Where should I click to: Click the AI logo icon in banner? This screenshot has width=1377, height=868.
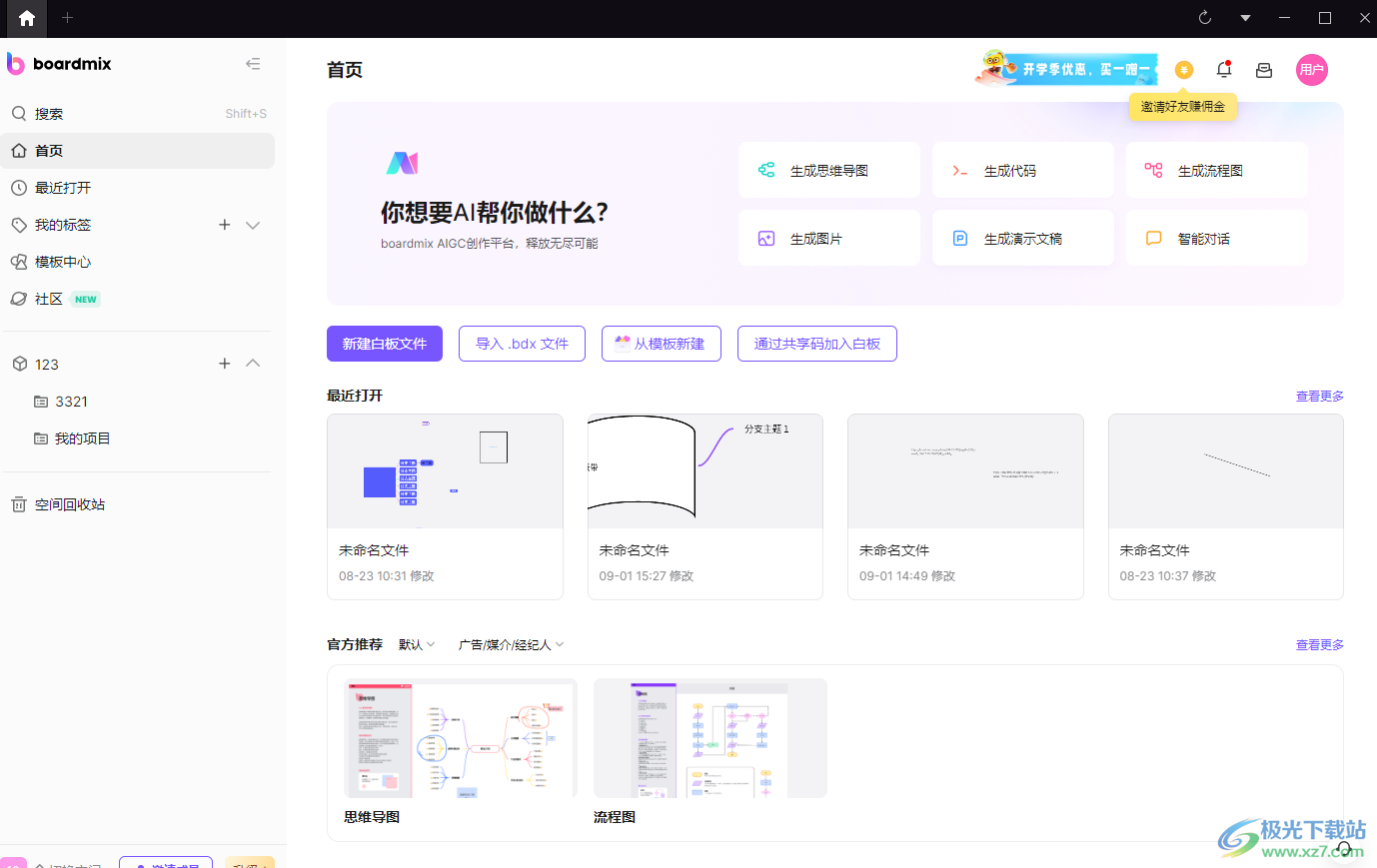402,163
